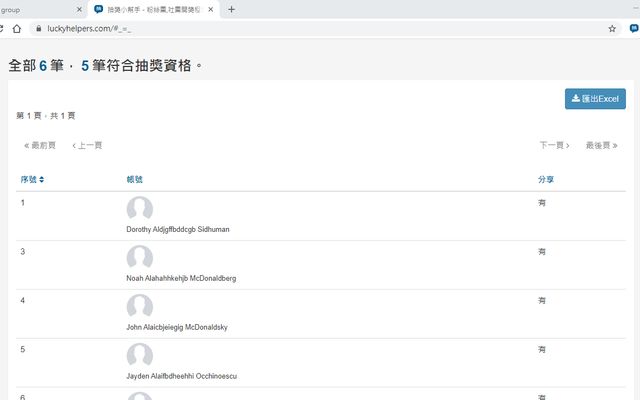Click the Home icon in browser toolbar

17,29
